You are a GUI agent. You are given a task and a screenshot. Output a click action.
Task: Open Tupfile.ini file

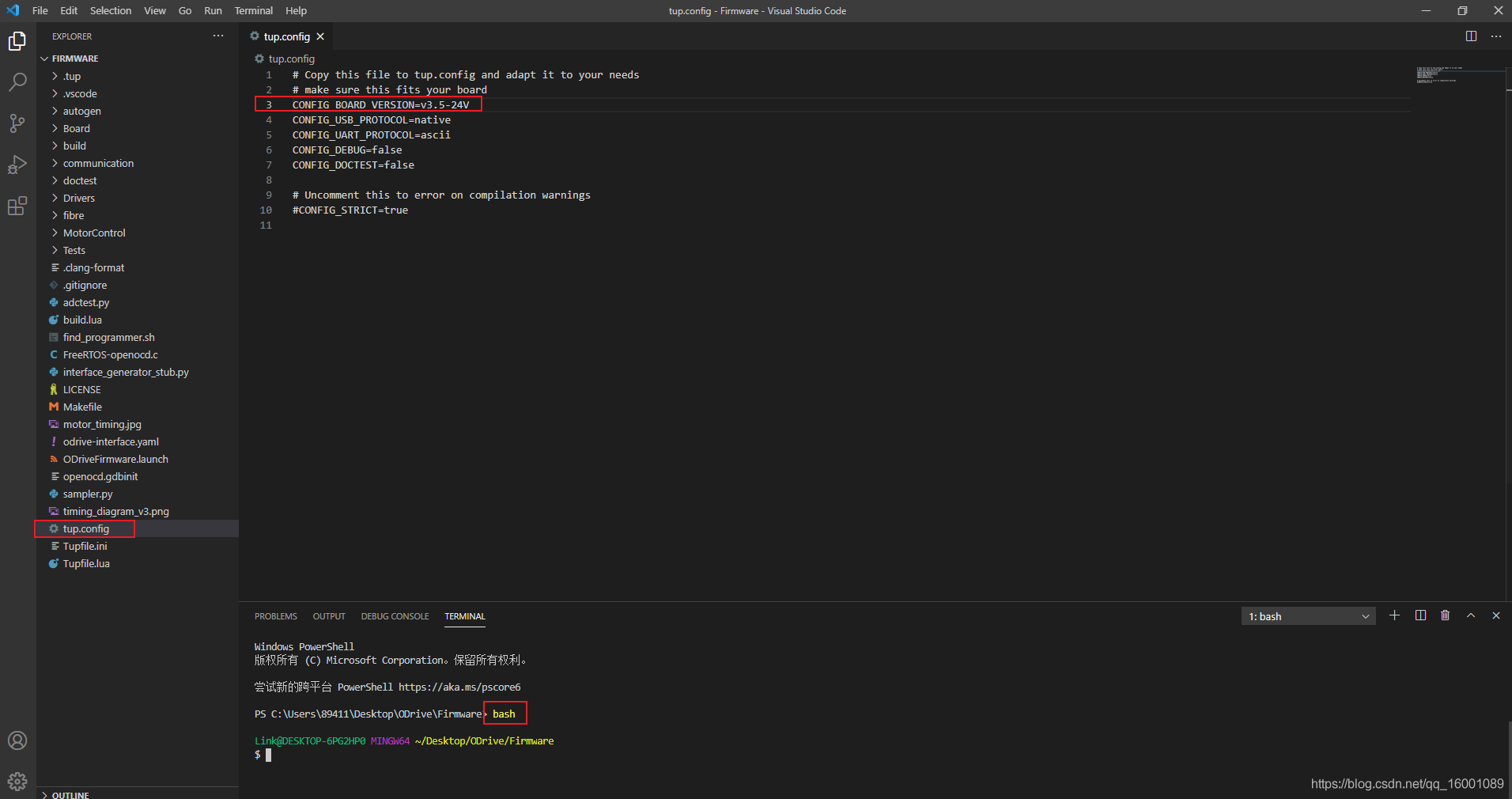click(85, 546)
